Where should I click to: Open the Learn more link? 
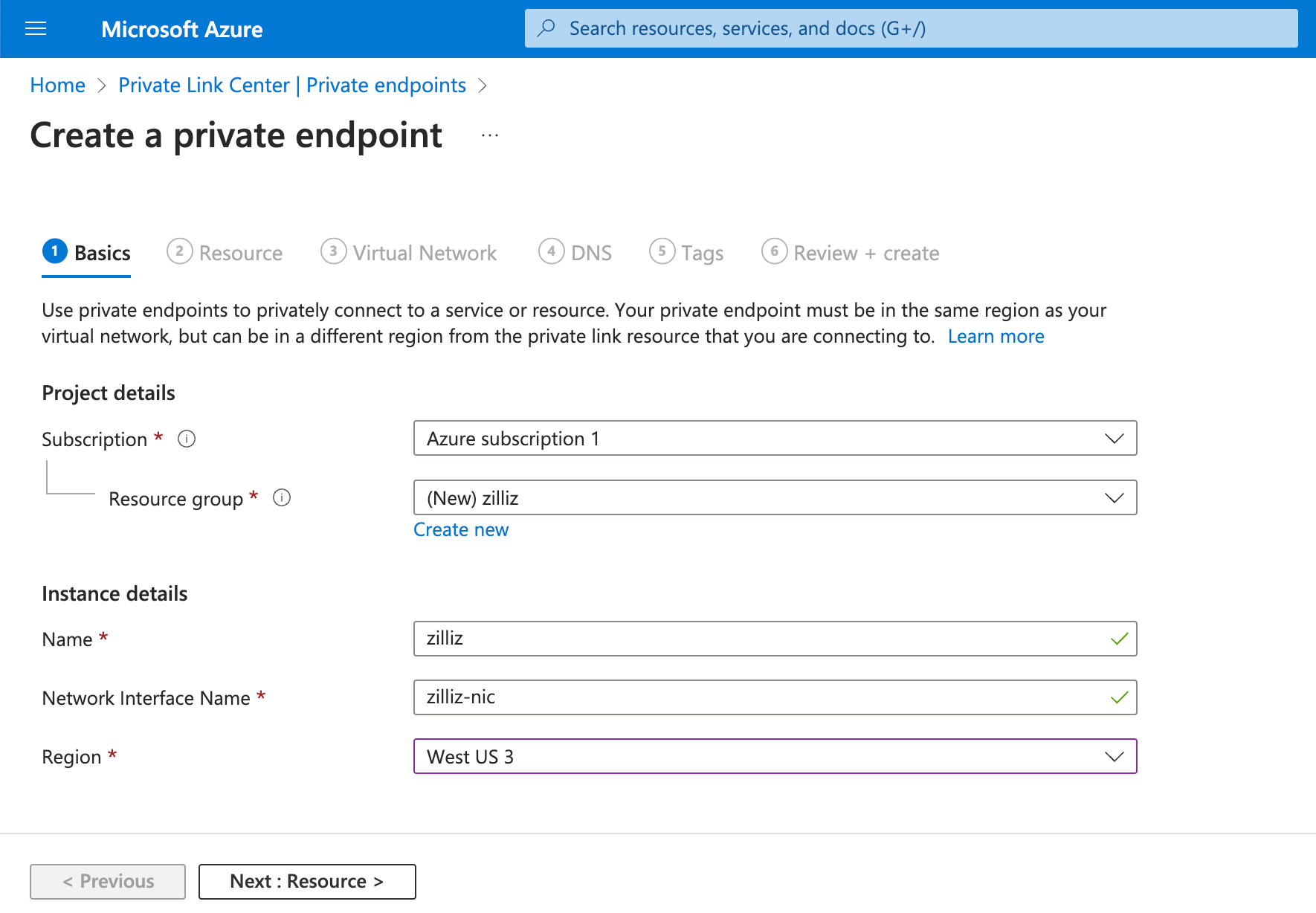[x=996, y=336]
